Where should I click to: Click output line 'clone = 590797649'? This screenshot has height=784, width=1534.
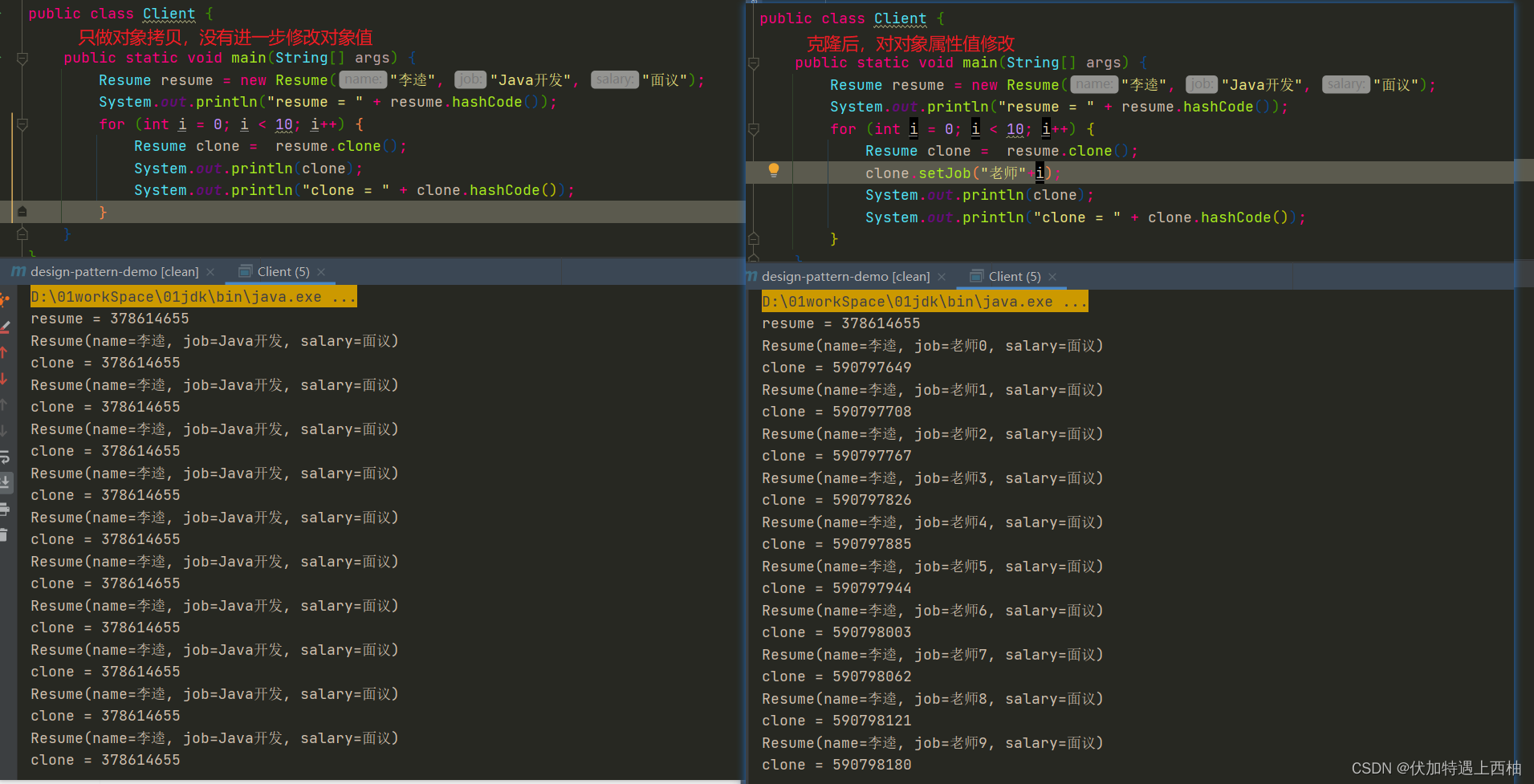coord(836,368)
